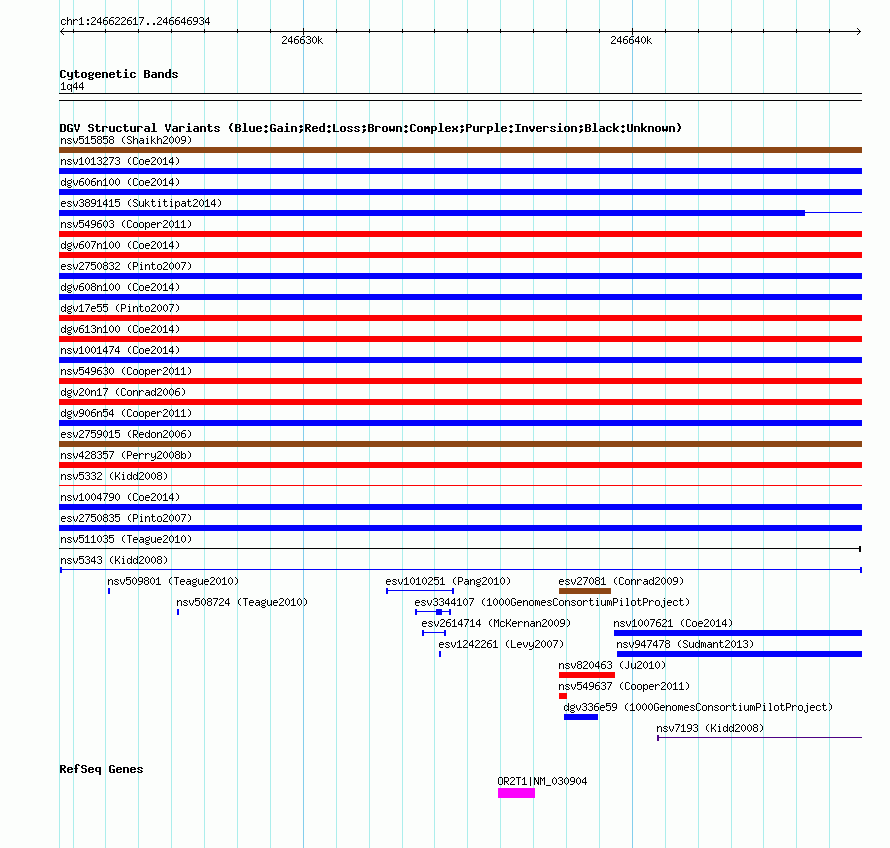Click esv2750835 (Pinto2007) label
Screen dimensions: 890x848
126,518
